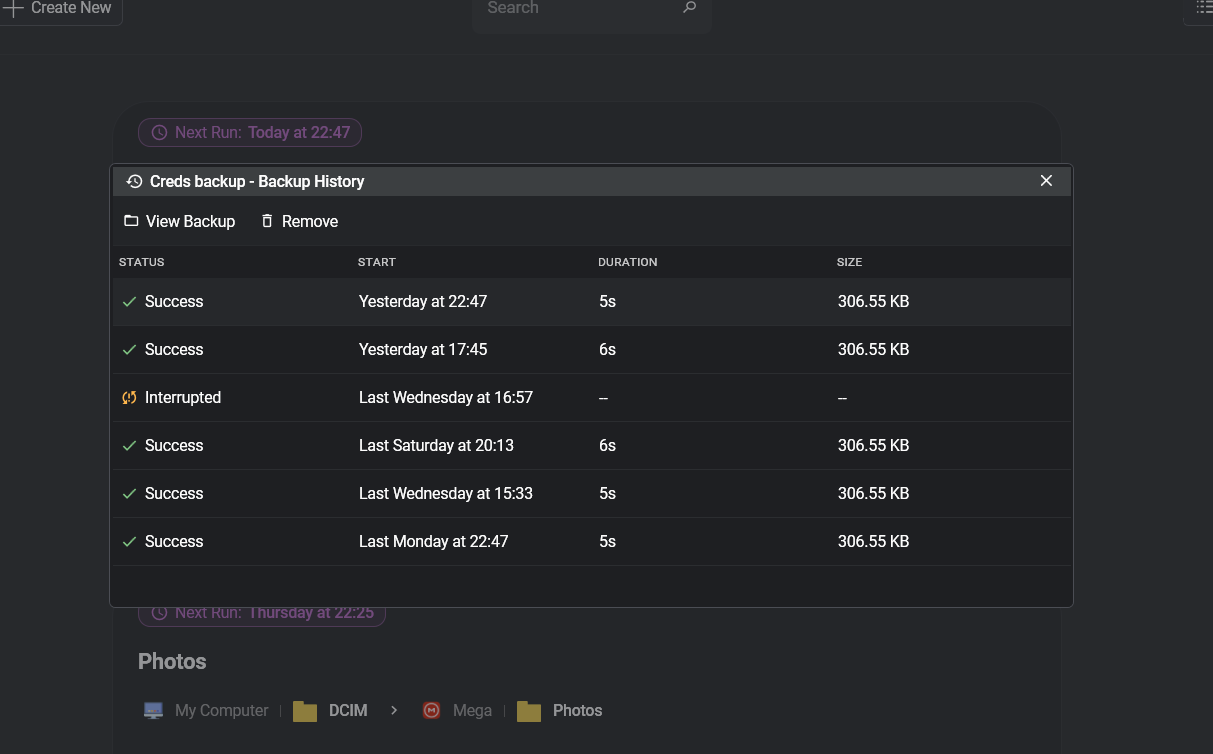Click Next Run: Today at 22:47 badge
This screenshot has width=1213, height=754.
click(x=250, y=132)
